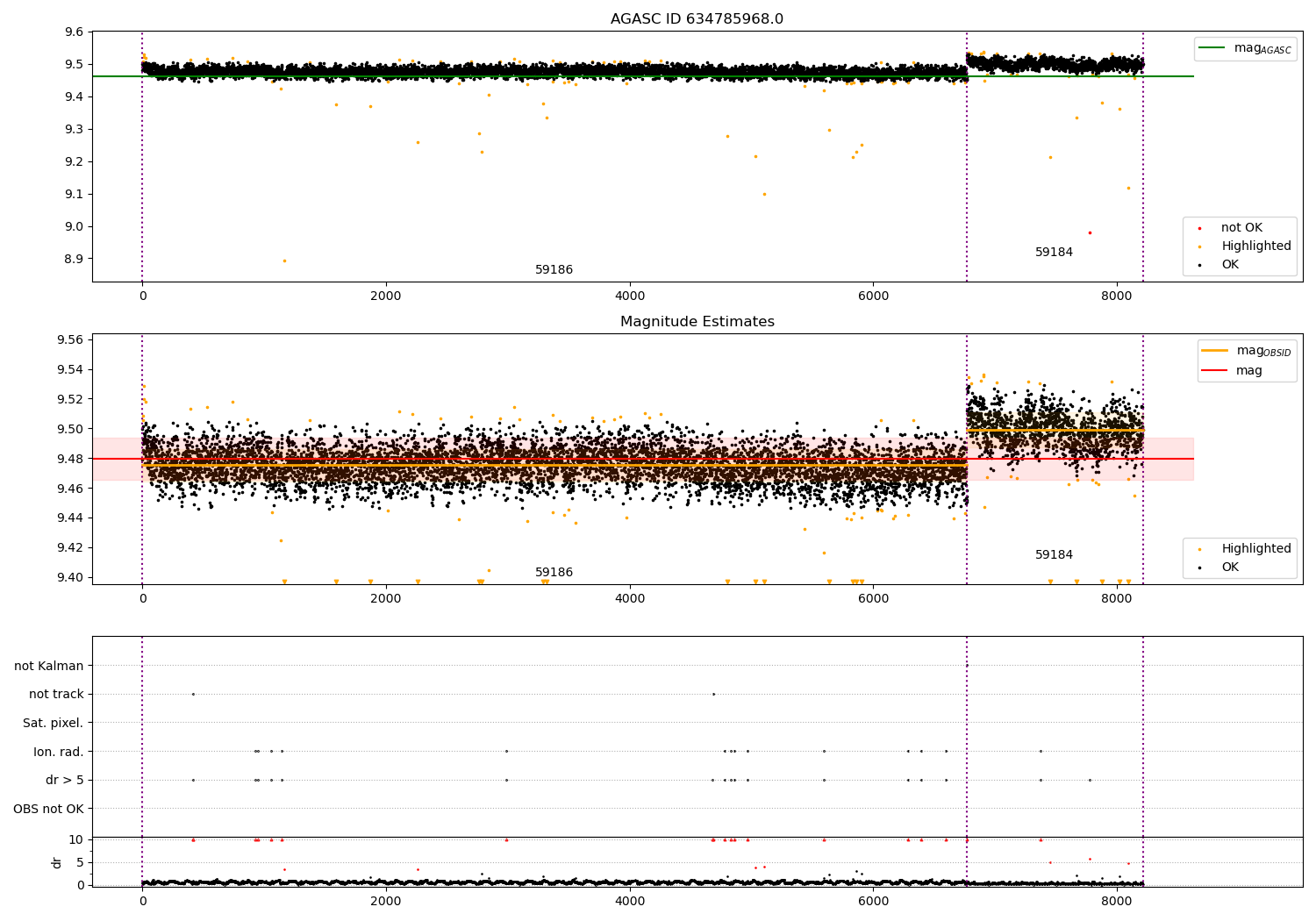Click the 9.40 y-axis tick label
This screenshot has width=1316, height=921.
71,578
